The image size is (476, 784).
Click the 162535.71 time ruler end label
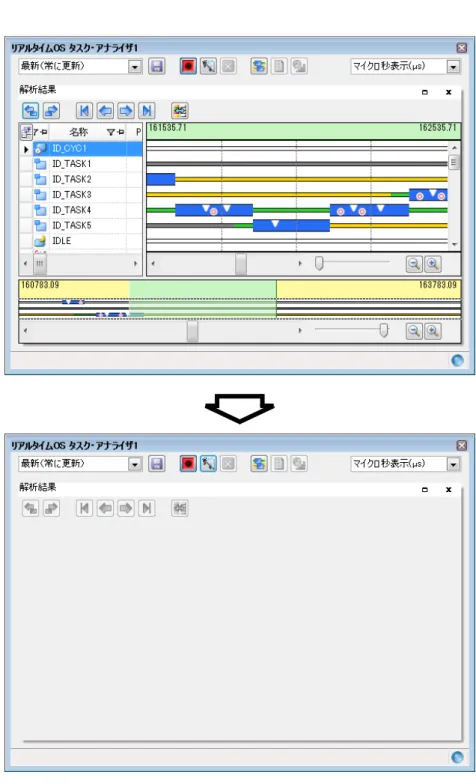(x=438, y=128)
